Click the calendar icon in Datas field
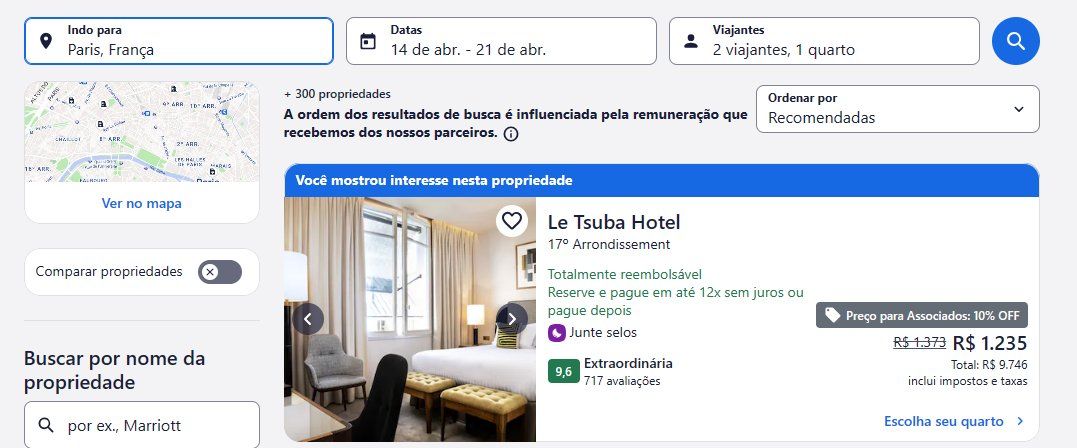The image size is (1077, 448). (x=368, y=41)
